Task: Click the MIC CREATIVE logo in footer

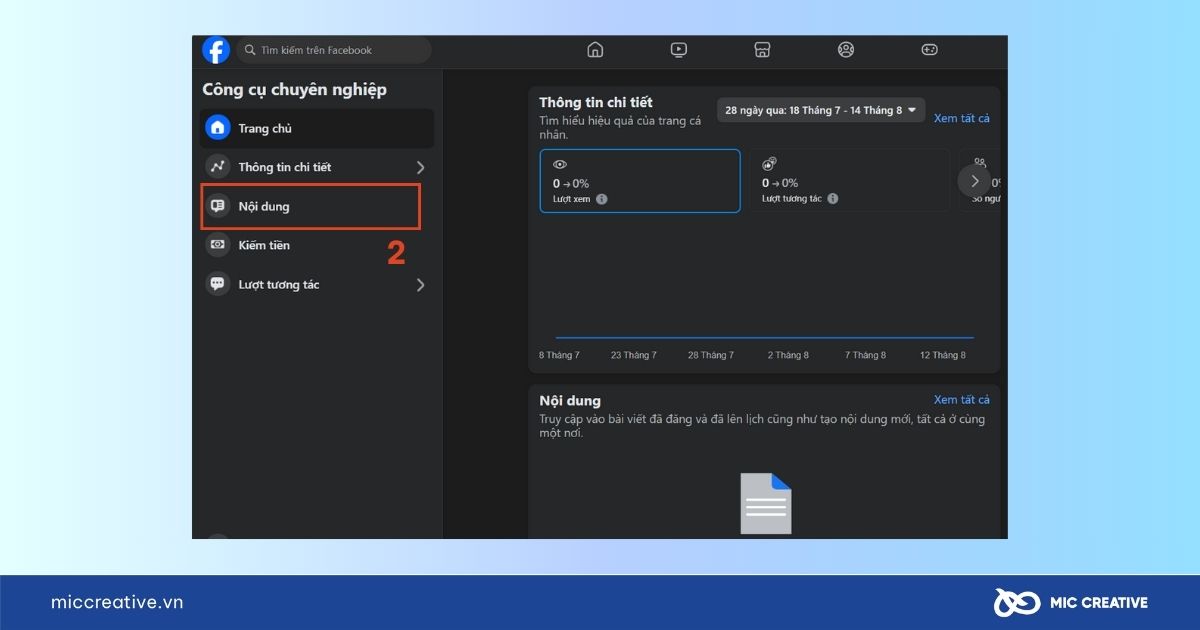Action: click(x=1070, y=602)
